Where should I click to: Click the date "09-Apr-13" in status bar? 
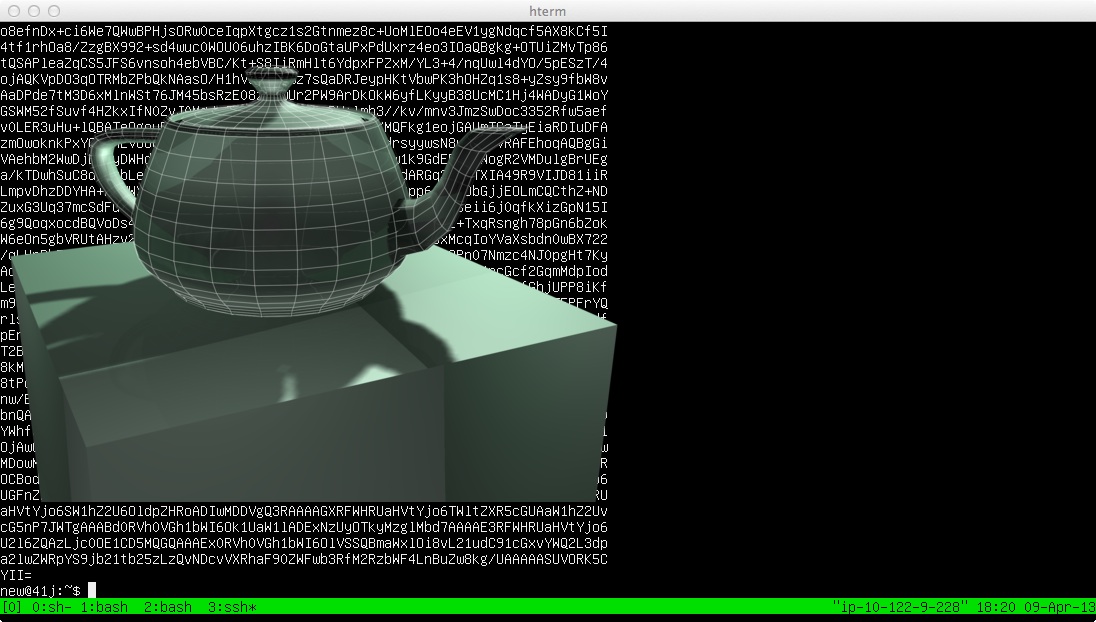pos(1060,607)
